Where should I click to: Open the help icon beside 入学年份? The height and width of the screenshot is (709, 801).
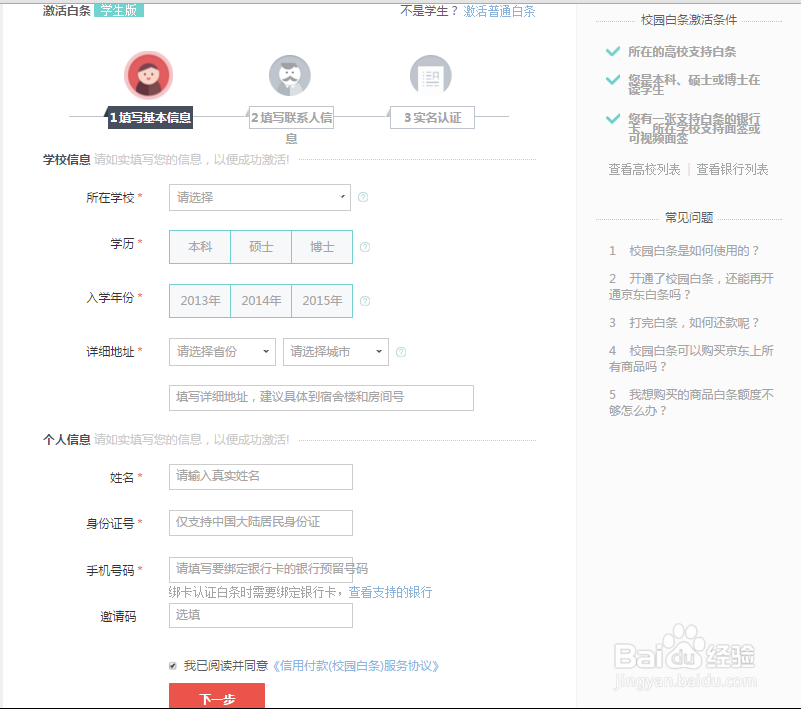coord(363,300)
